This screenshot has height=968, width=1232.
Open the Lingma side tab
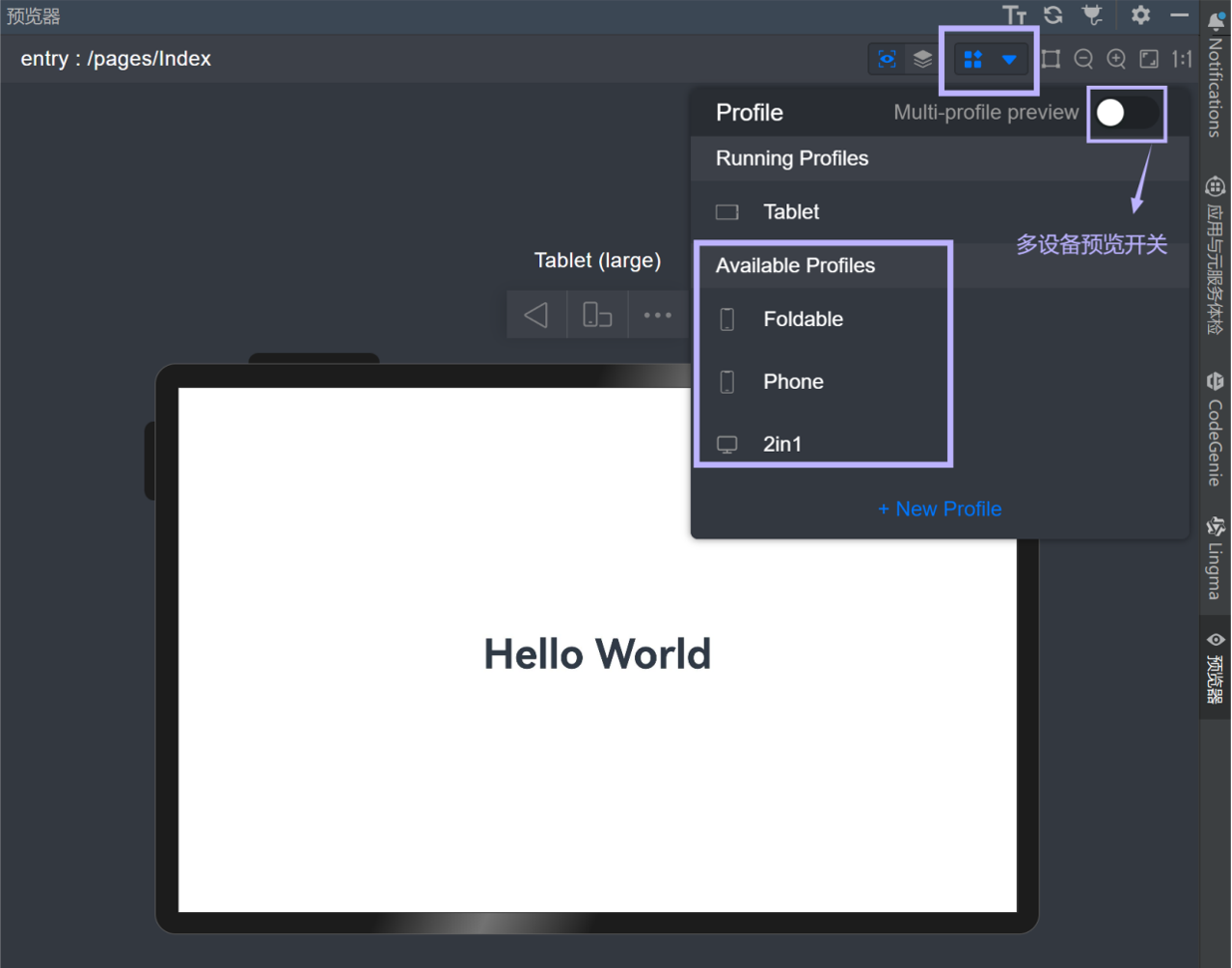click(x=1214, y=558)
